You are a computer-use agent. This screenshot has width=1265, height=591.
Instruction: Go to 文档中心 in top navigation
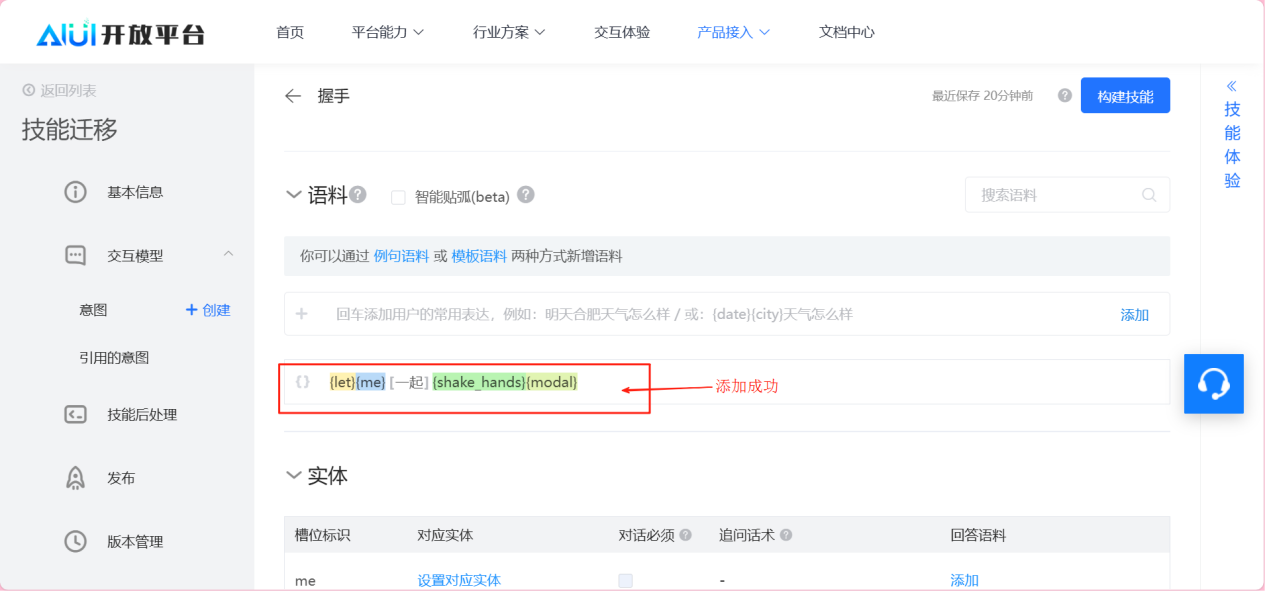pyautogui.click(x=846, y=32)
